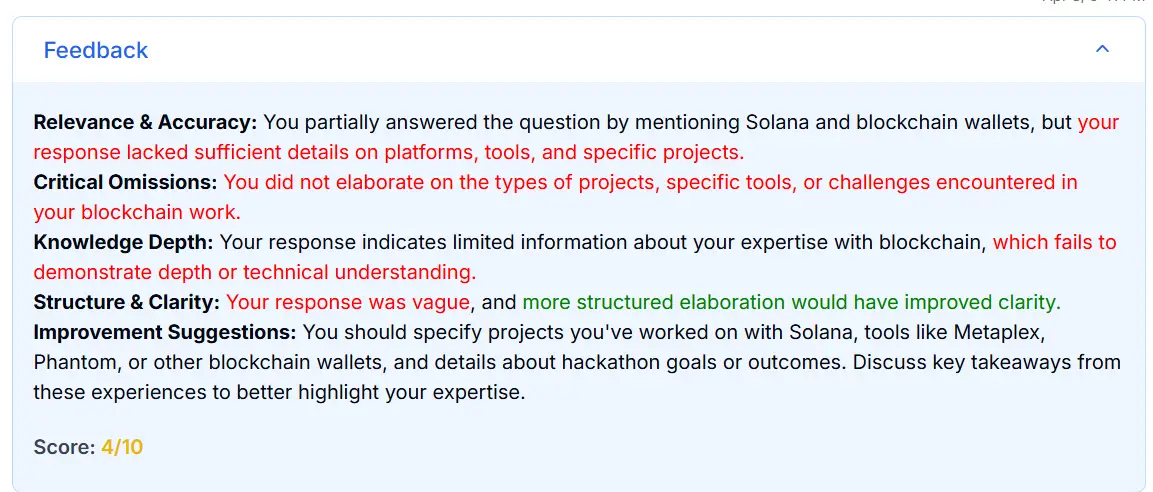Image resolution: width=1153 pixels, height=492 pixels.
Task: Click the "Critical Omissions" bold label
Action: point(125,182)
